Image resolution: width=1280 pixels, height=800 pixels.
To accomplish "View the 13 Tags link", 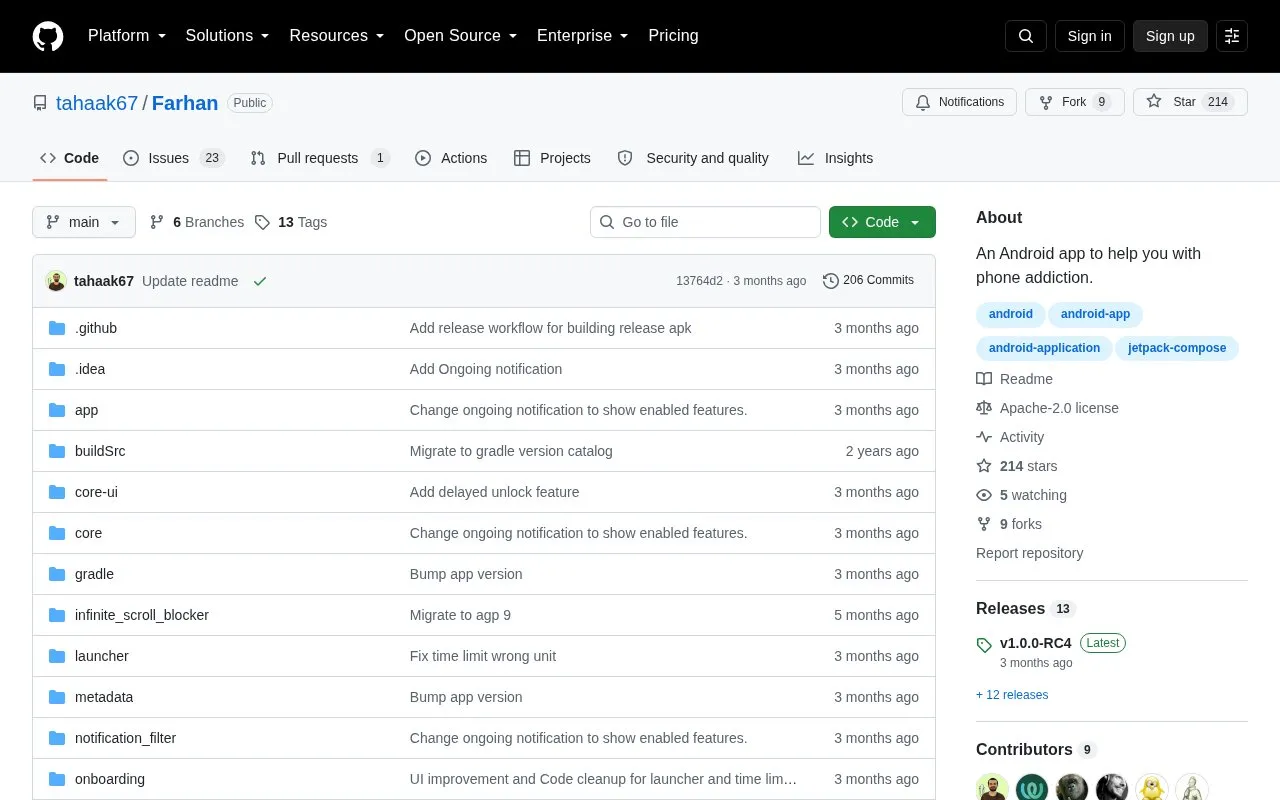I will pyautogui.click(x=291, y=222).
